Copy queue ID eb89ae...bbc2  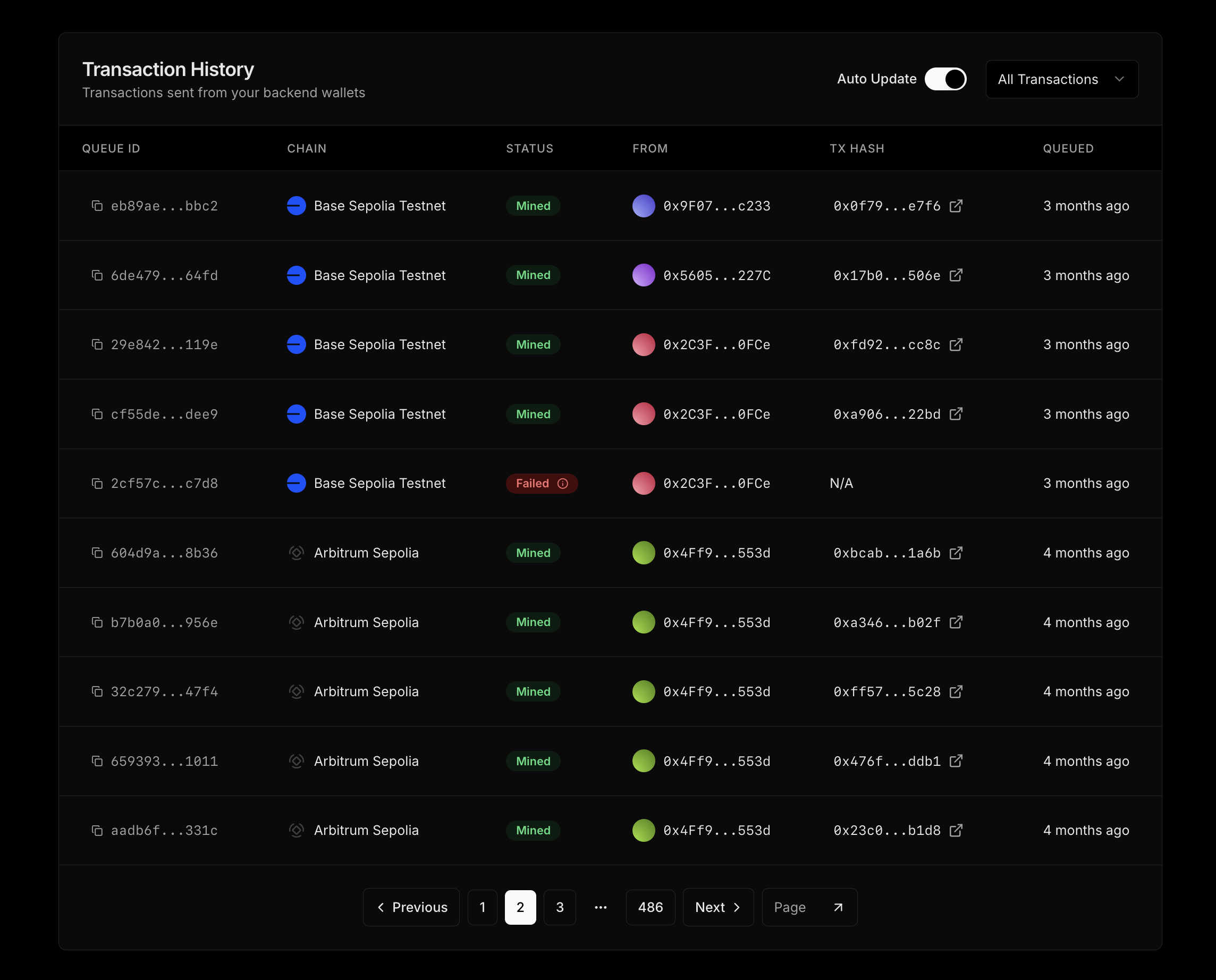97,206
